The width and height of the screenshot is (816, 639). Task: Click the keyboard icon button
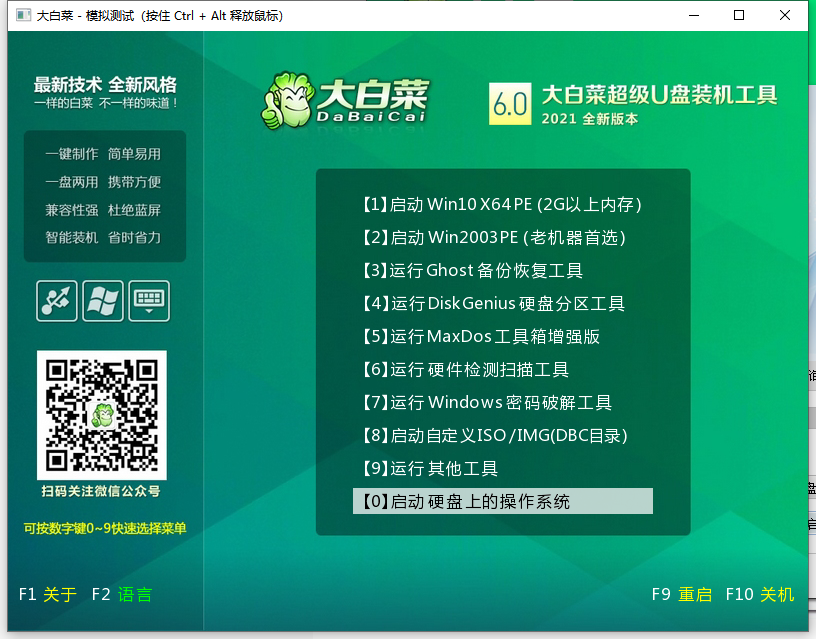(149, 301)
